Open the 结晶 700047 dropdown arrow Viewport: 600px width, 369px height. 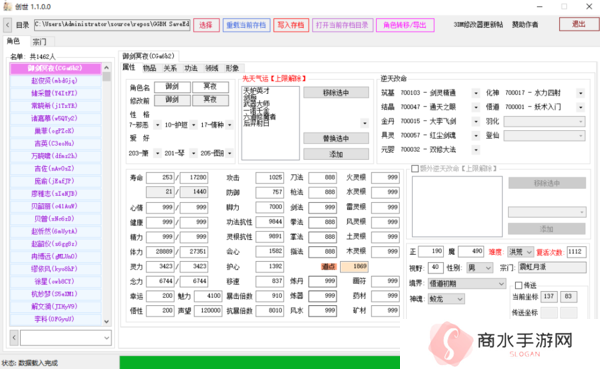pyautogui.click(x=476, y=107)
